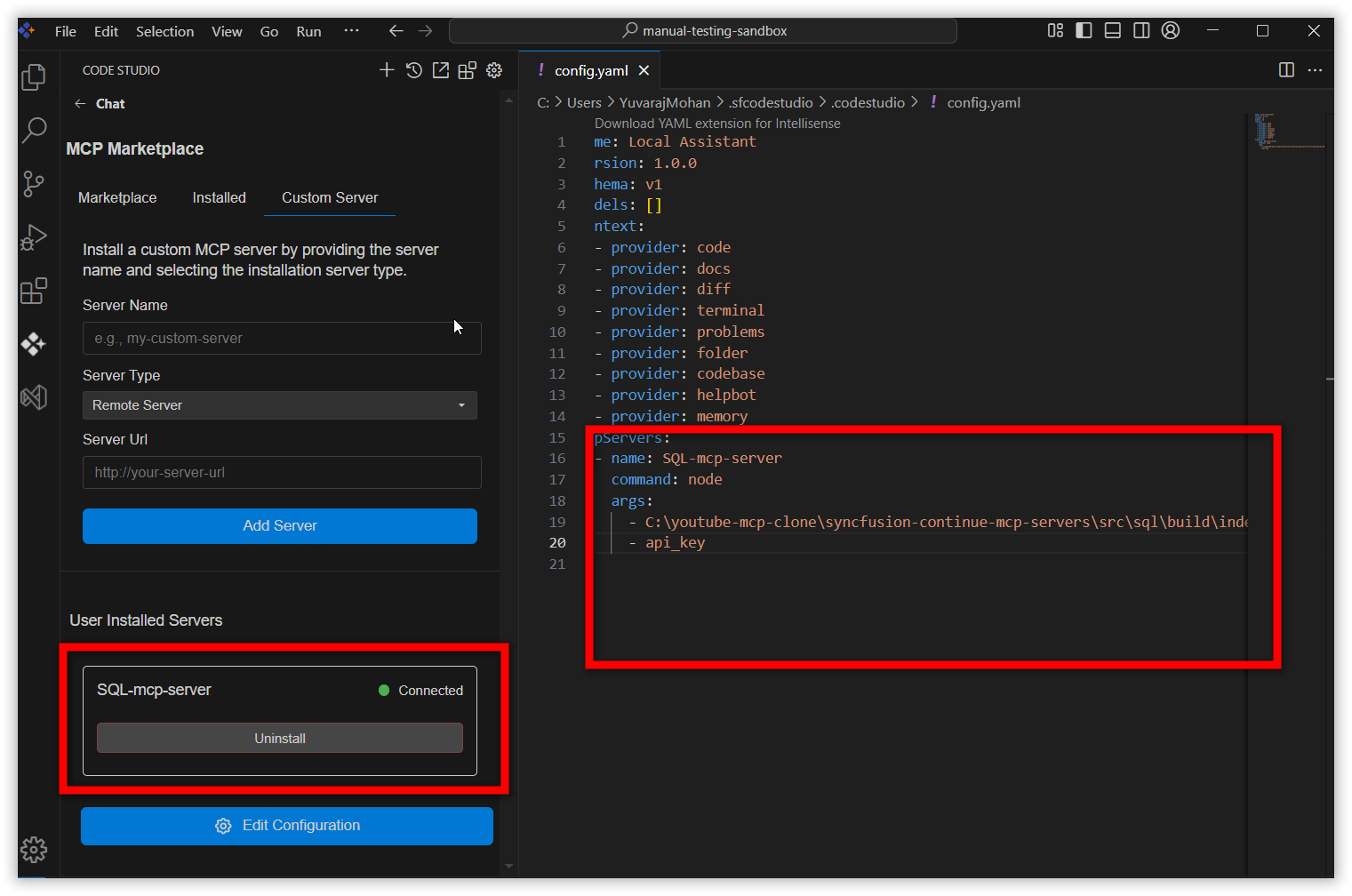Open the Search view icon
Image resolution: width=1352 pixels, height=896 pixels.
coord(34,131)
